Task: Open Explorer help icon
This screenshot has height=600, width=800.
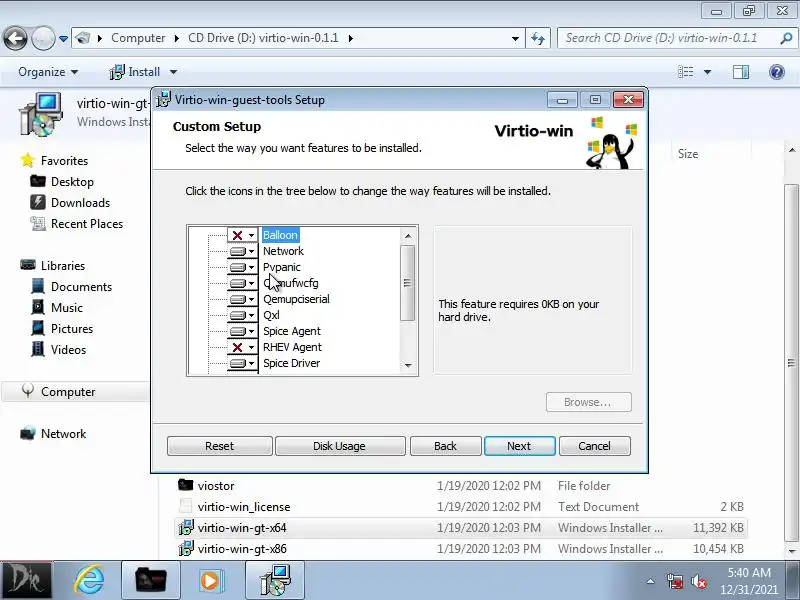Action: (777, 72)
